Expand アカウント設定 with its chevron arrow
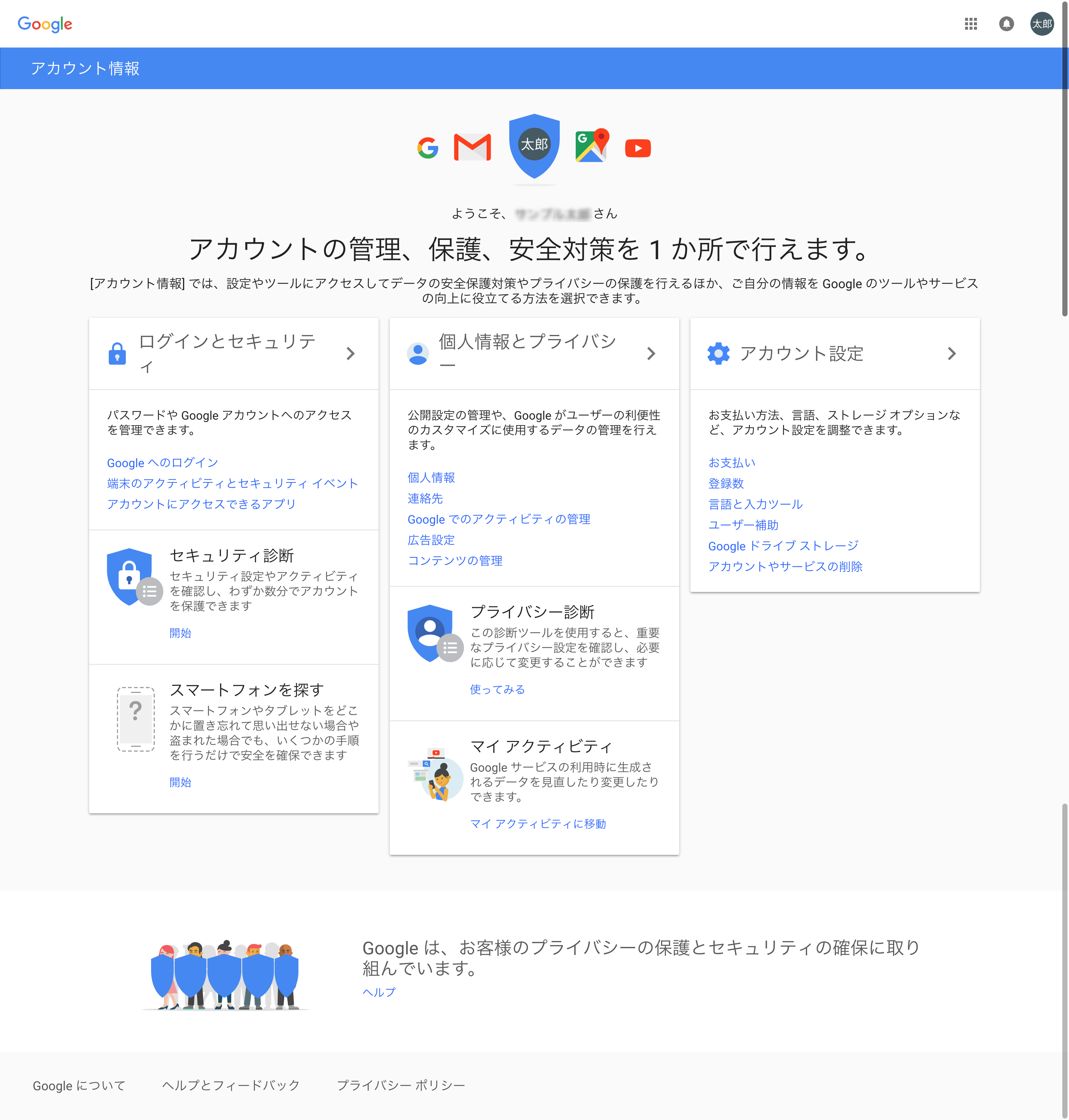The image size is (1069, 1120). tap(951, 354)
